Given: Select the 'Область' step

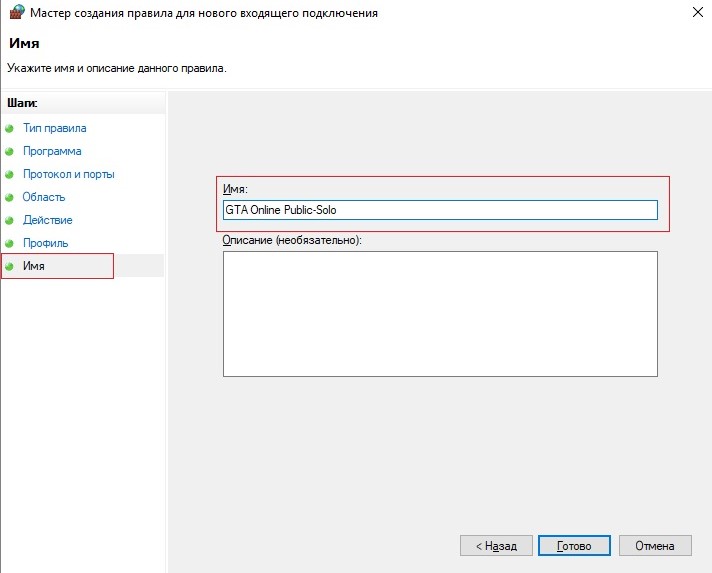Looking at the screenshot, I should (x=44, y=197).
